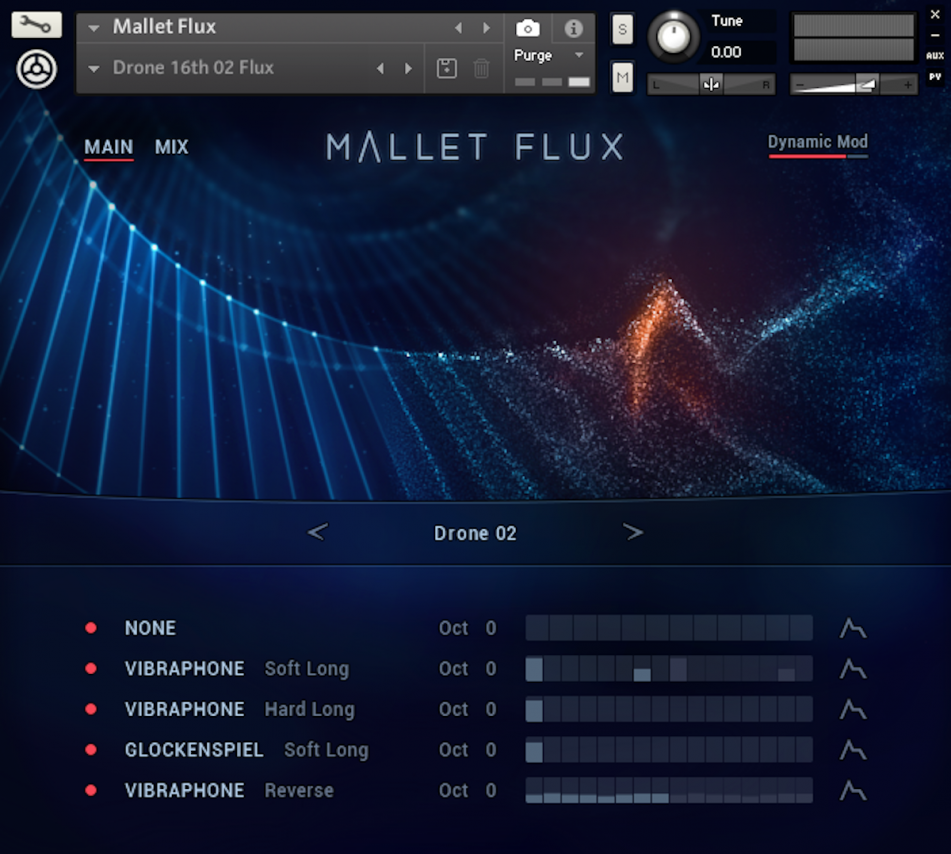
Task: Mute the Mallet Flux instrument
Action: (x=622, y=77)
